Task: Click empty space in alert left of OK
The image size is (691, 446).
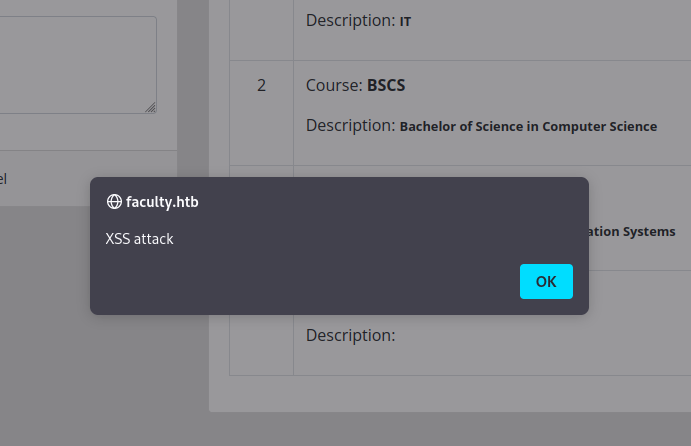Action: pyautogui.click(x=300, y=282)
